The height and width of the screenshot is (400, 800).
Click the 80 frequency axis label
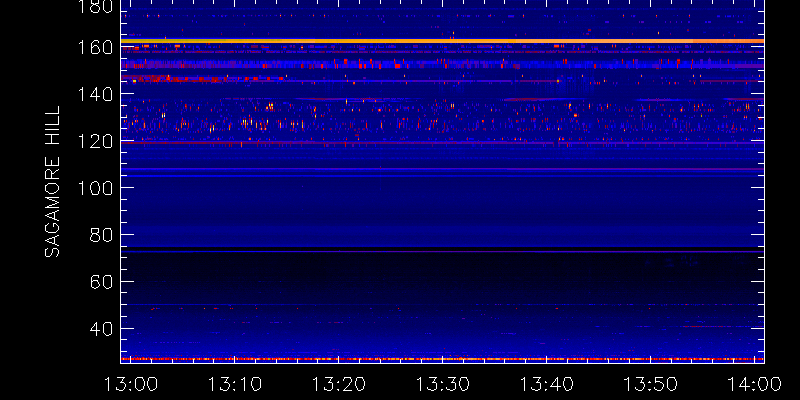[x=101, y=235]
